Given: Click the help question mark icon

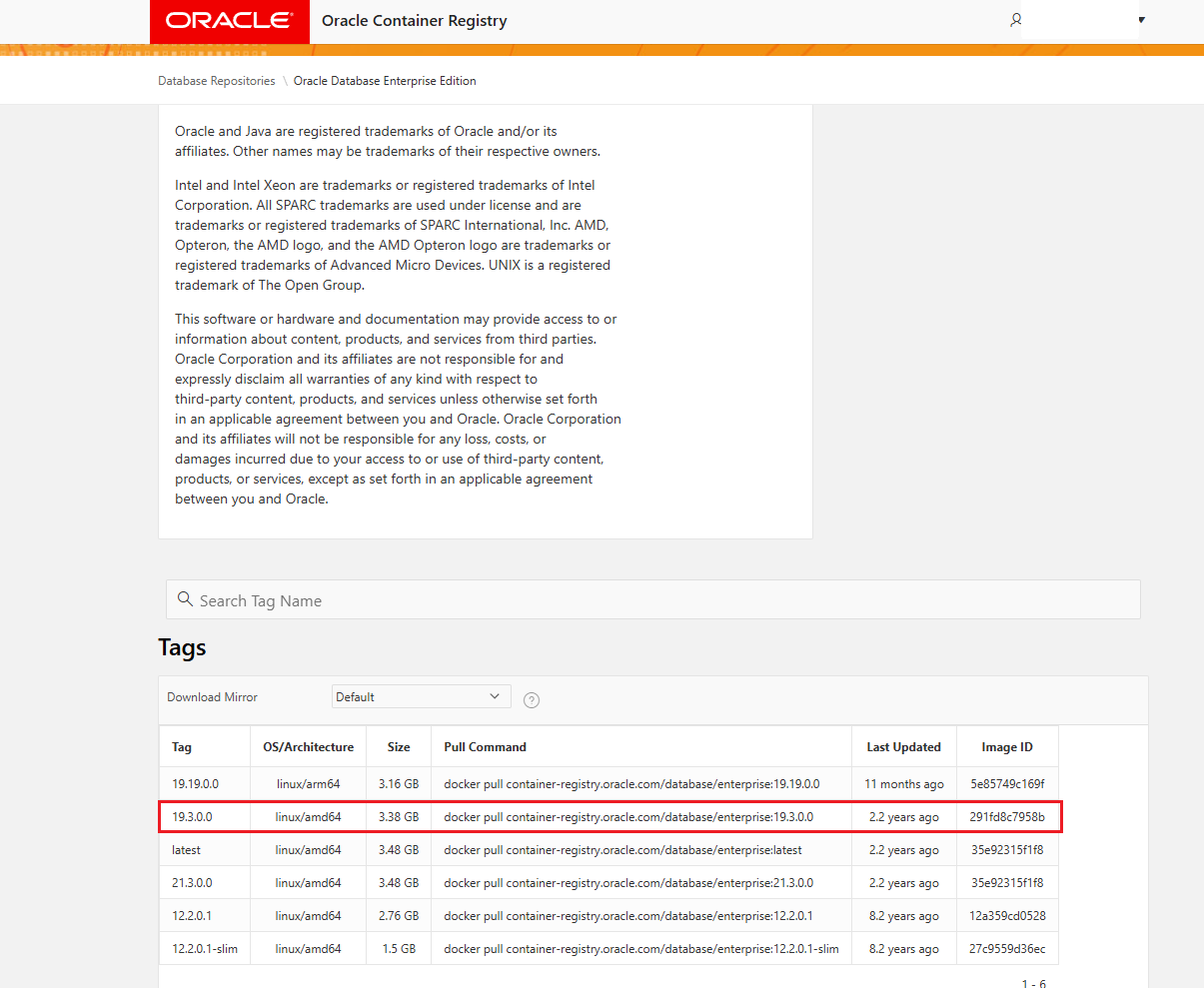Looking at the screenshot, I should click(532, 699).
